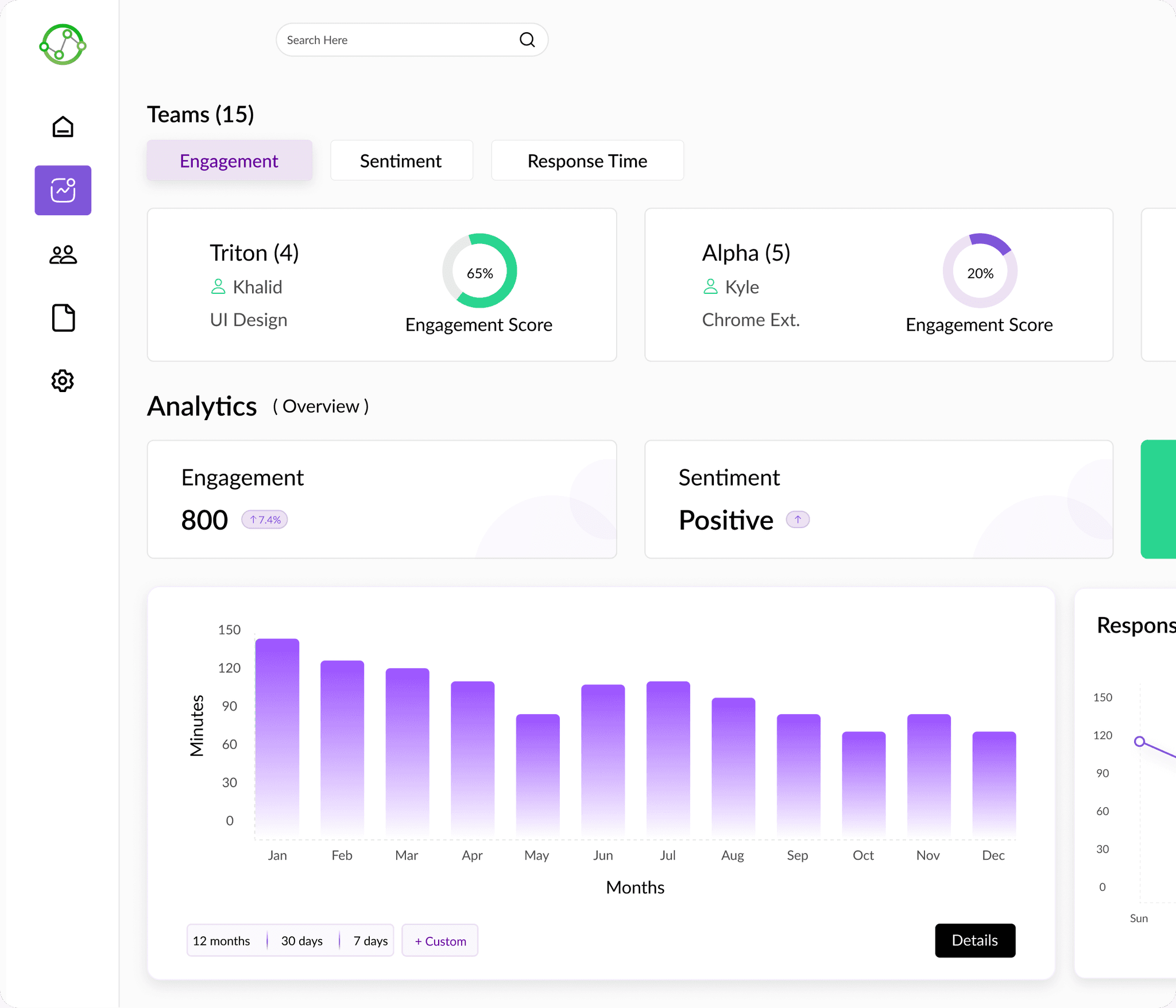Select the 7 days range
Viewport: 1176px width, 1008px height.
tap(370, 940)
